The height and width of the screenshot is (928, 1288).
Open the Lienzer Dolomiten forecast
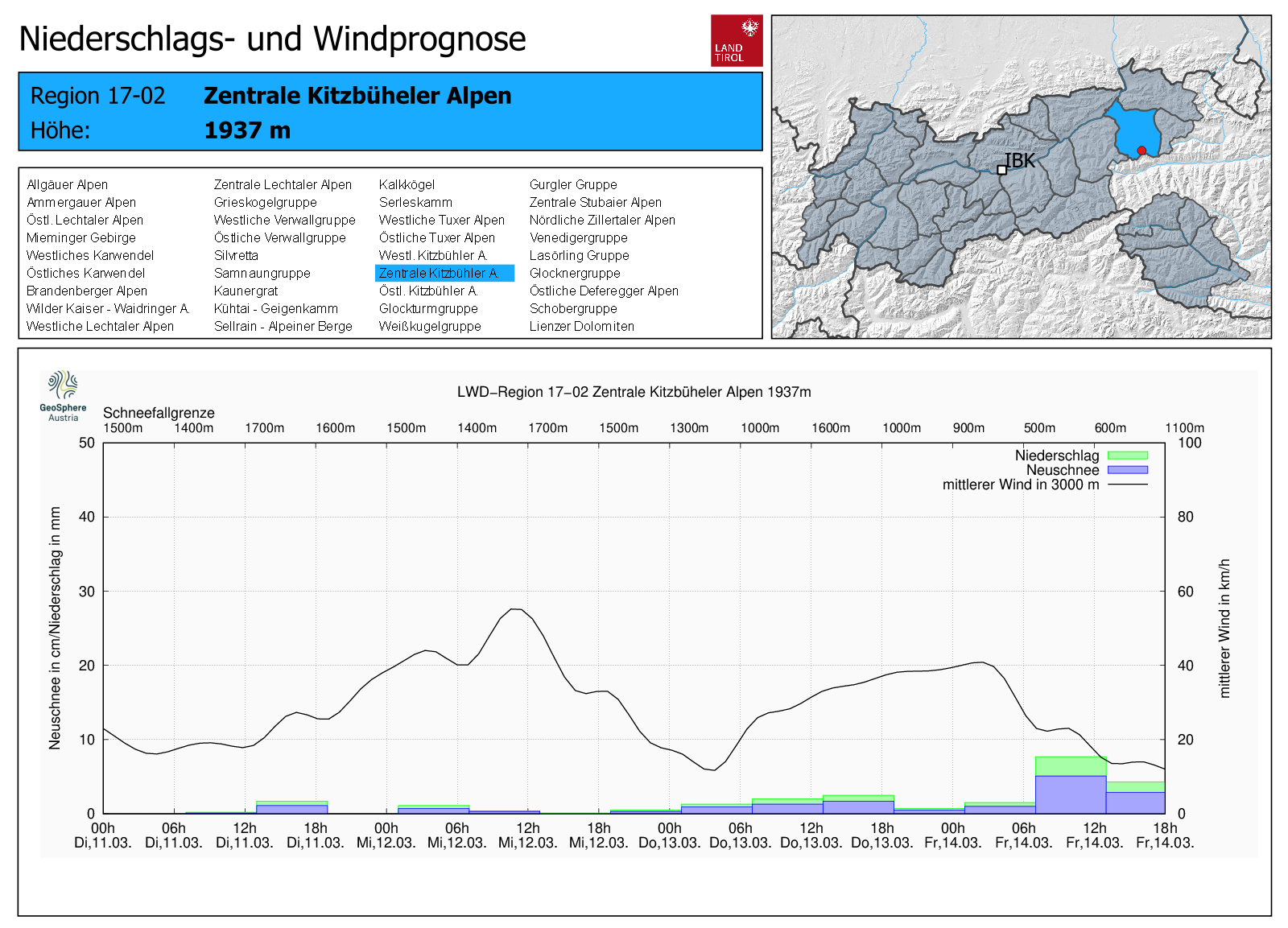(581, 326)
